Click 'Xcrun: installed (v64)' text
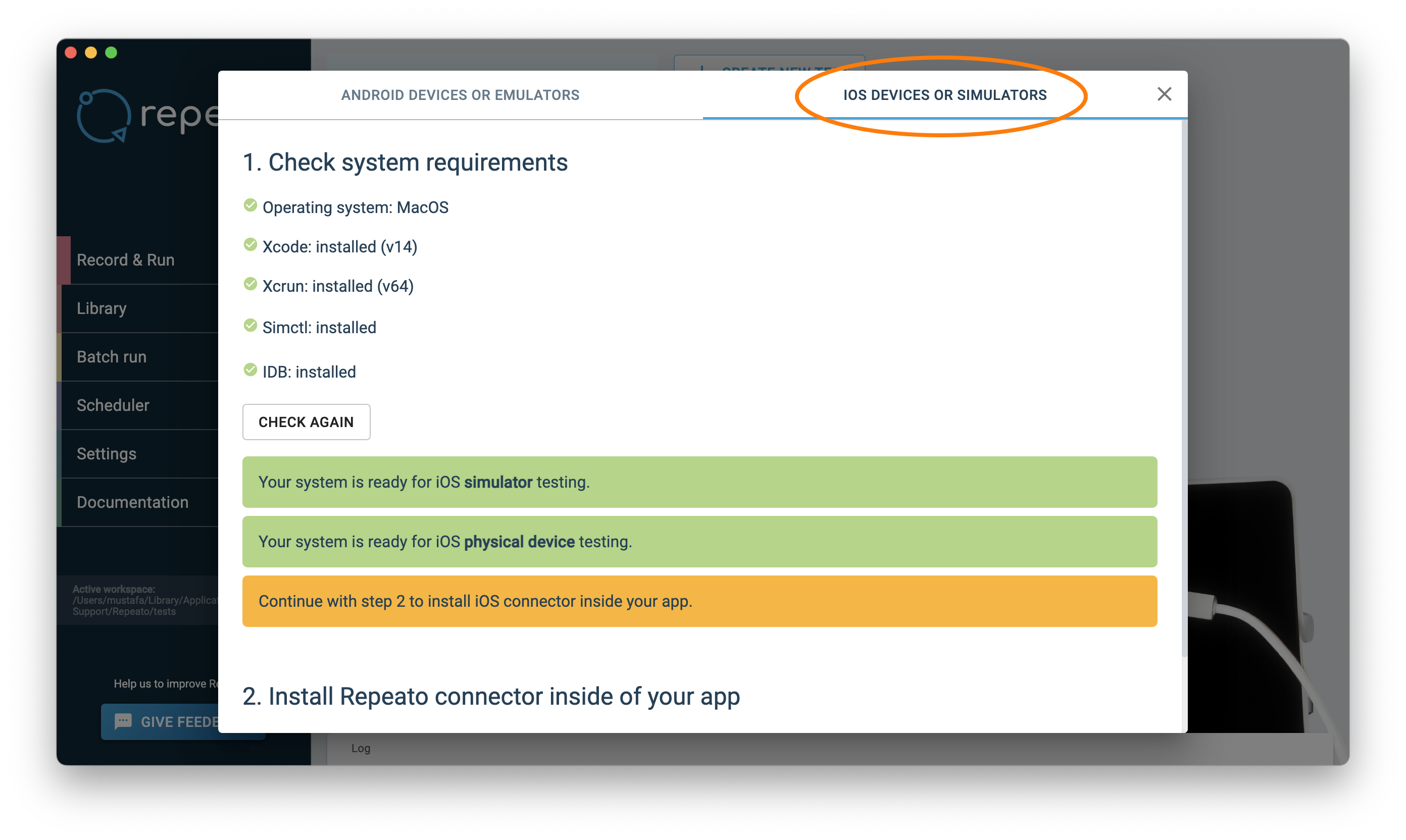 click(x=338, y=286)
